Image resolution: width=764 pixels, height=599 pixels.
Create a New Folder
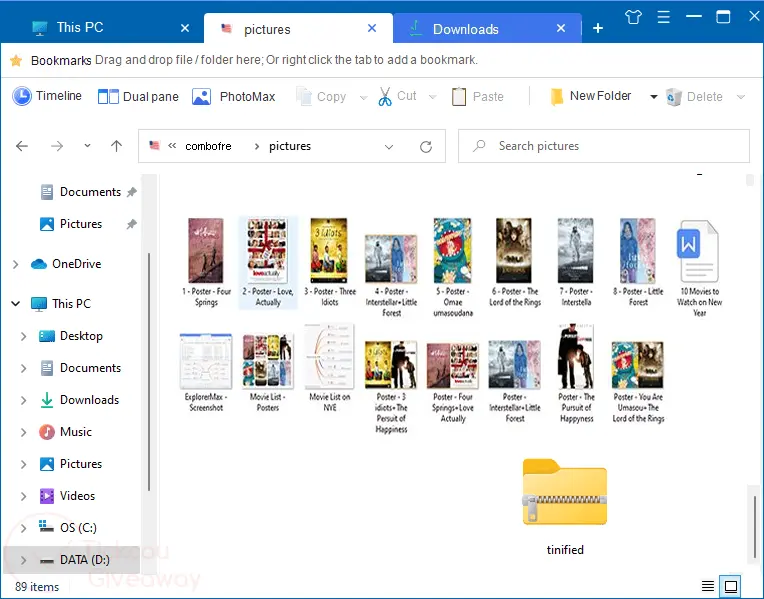pos(591,96)
